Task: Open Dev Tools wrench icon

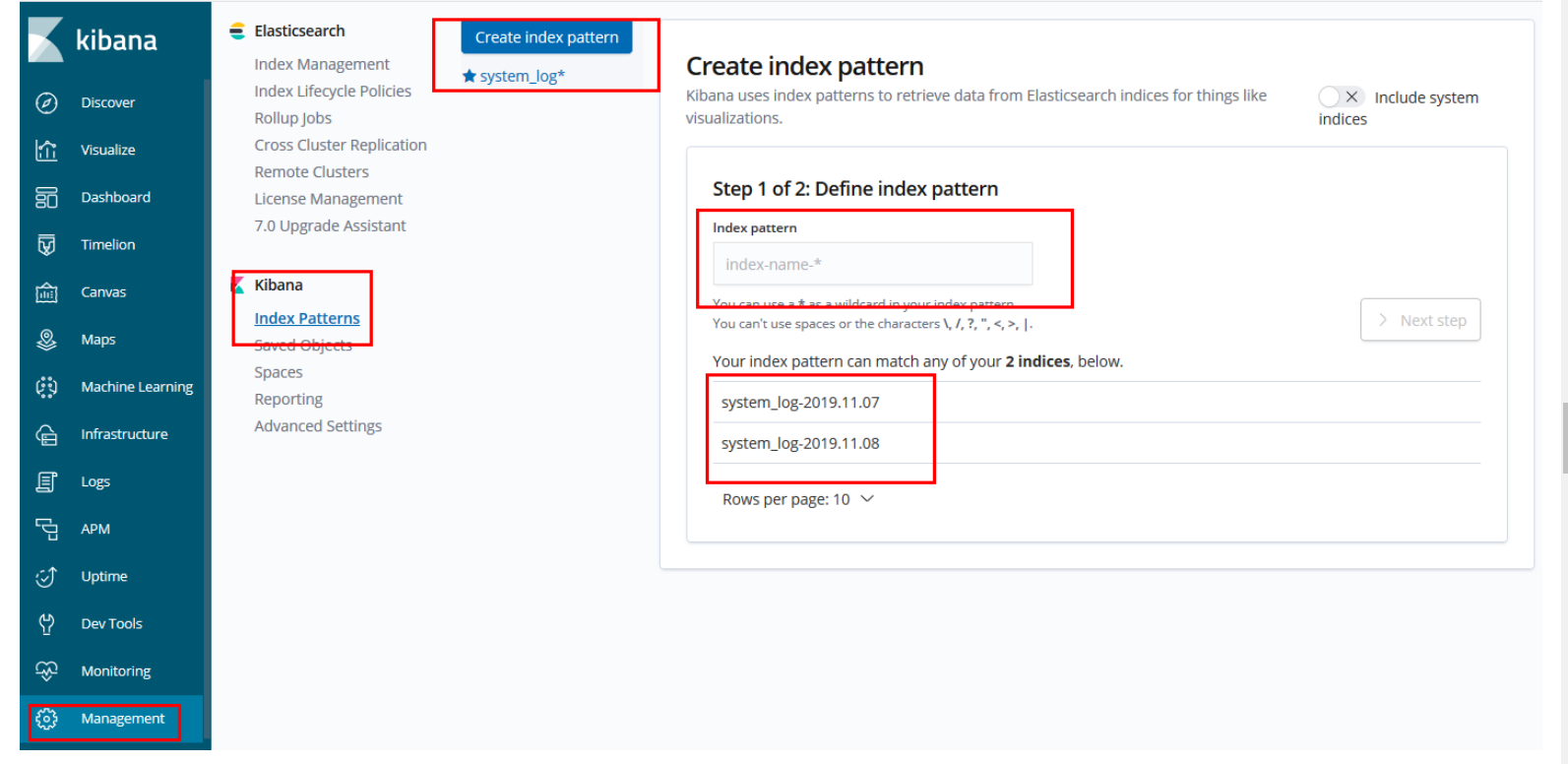Action: pos(46,623)
